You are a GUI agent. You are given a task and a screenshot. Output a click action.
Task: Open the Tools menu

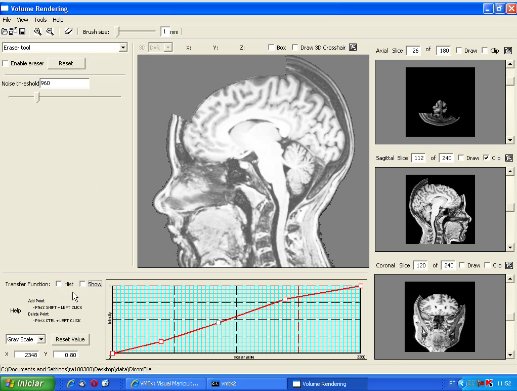tap(40, 20)
